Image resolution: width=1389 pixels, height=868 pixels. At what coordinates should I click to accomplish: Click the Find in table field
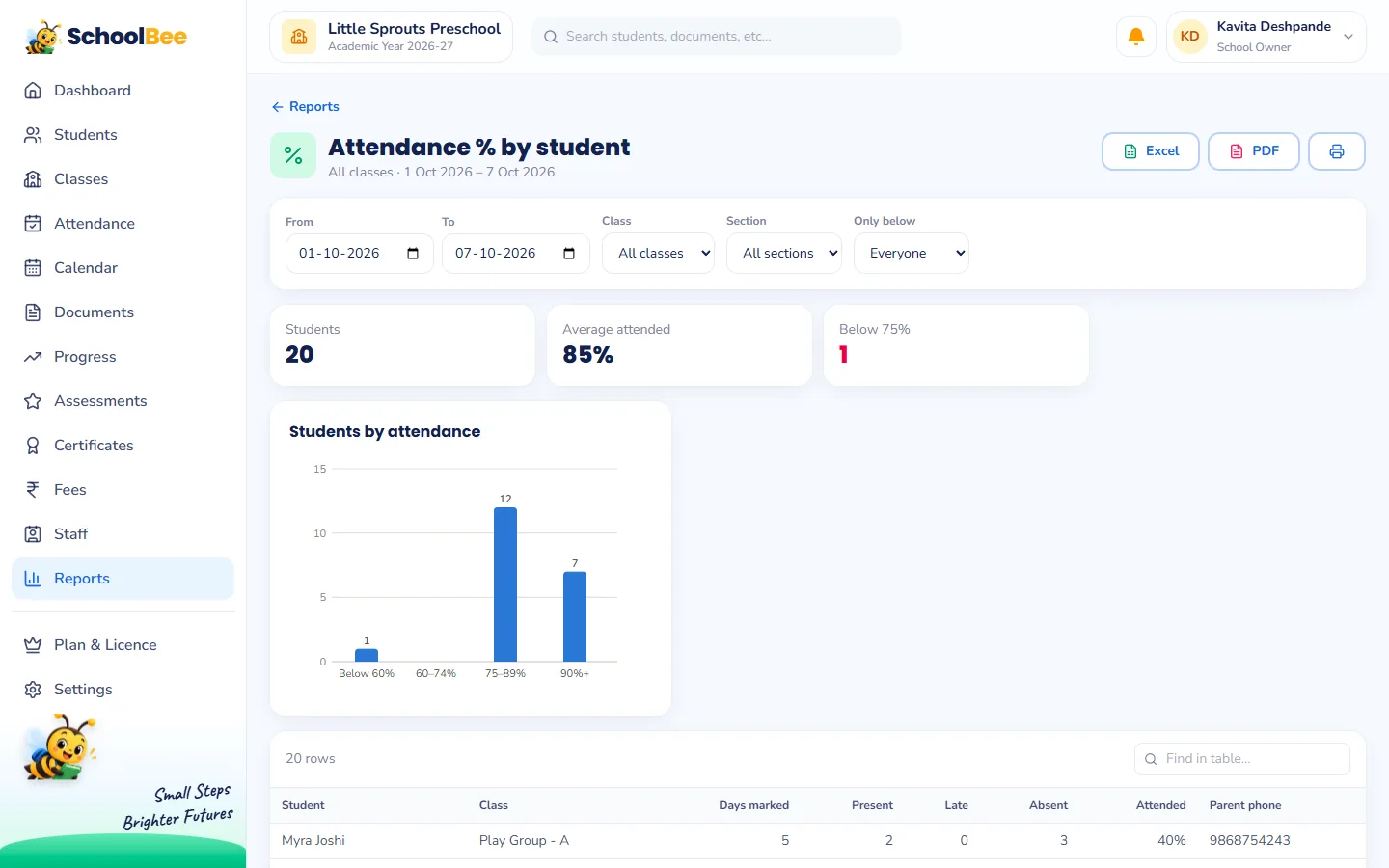[1242, 759]
